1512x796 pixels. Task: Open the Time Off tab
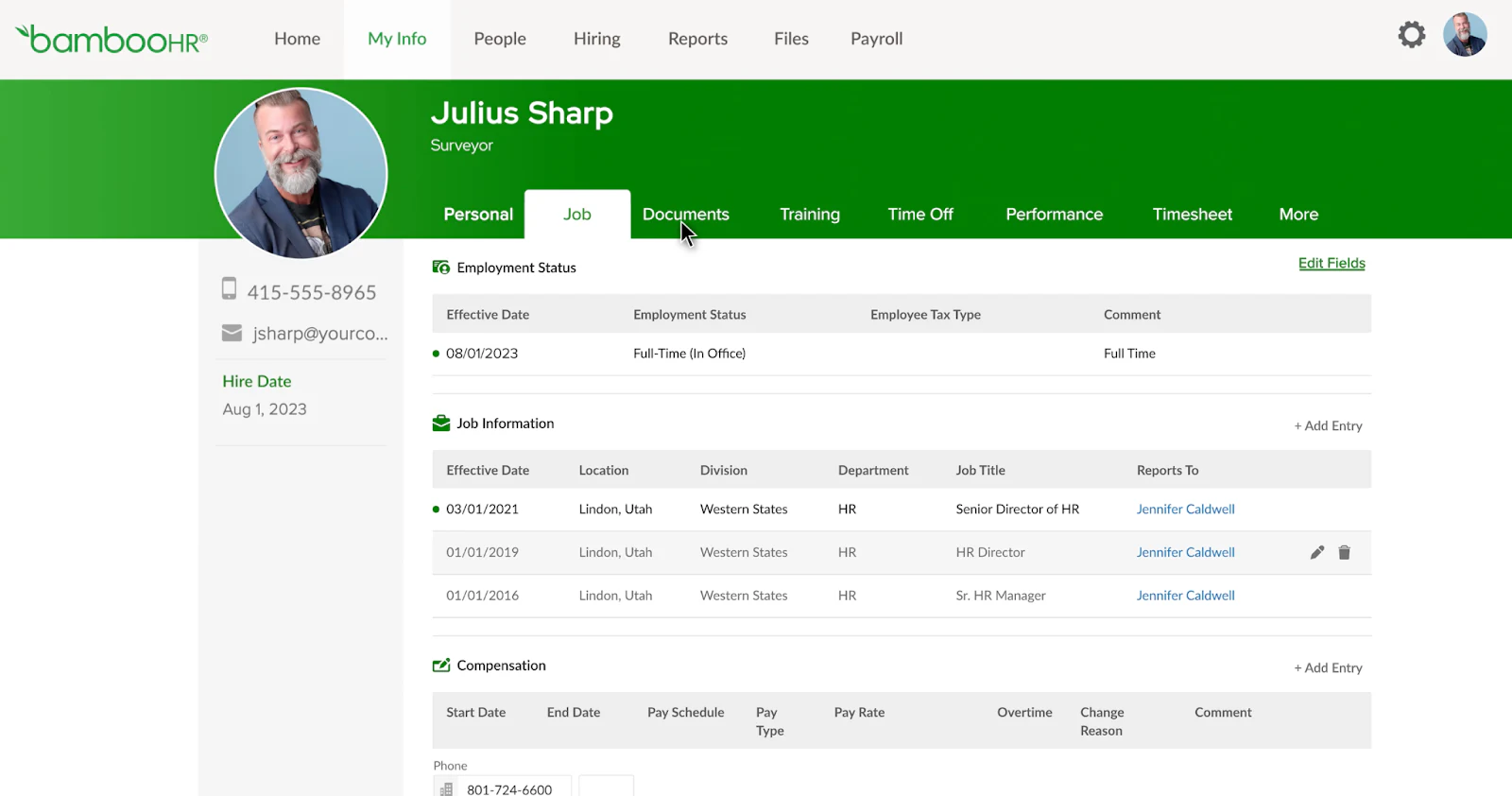[x=920, y=215]
